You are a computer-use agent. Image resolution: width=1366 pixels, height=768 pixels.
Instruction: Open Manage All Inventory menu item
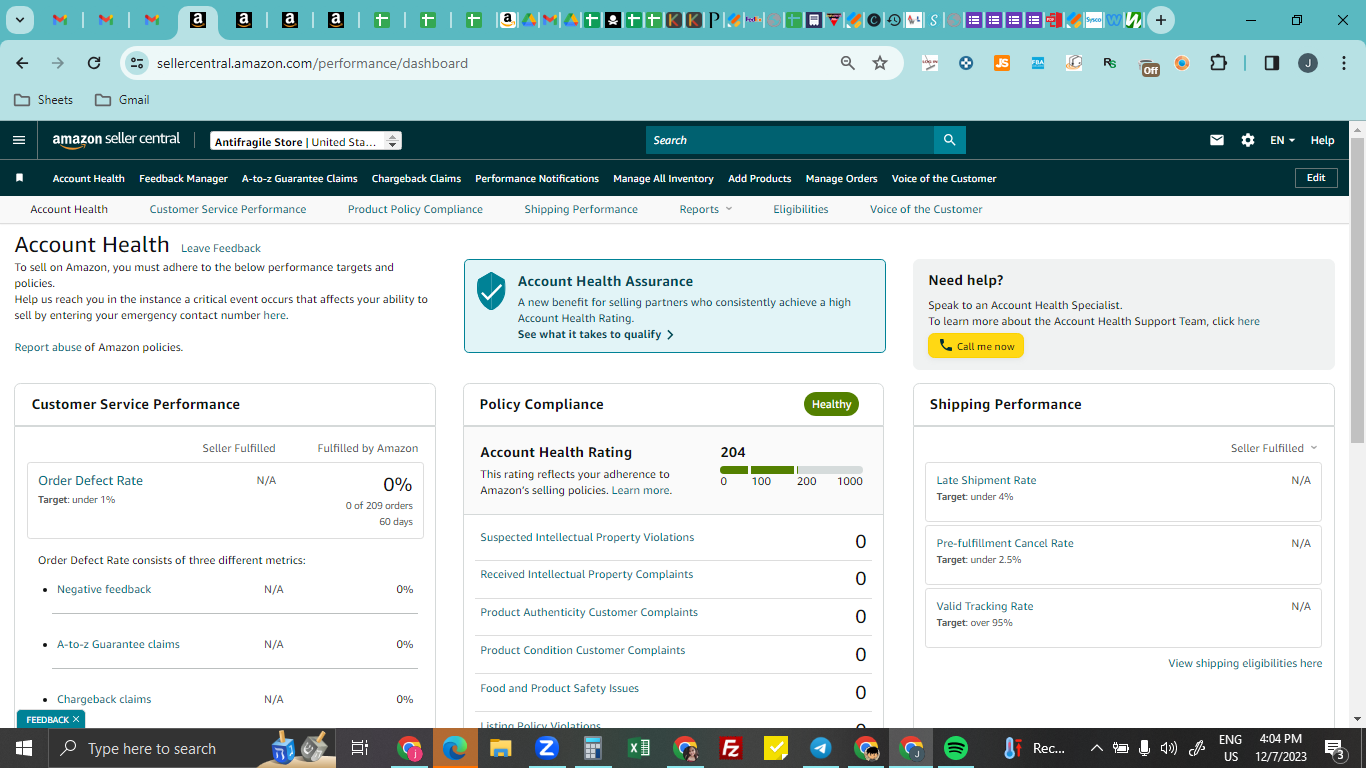click(663, 178)
